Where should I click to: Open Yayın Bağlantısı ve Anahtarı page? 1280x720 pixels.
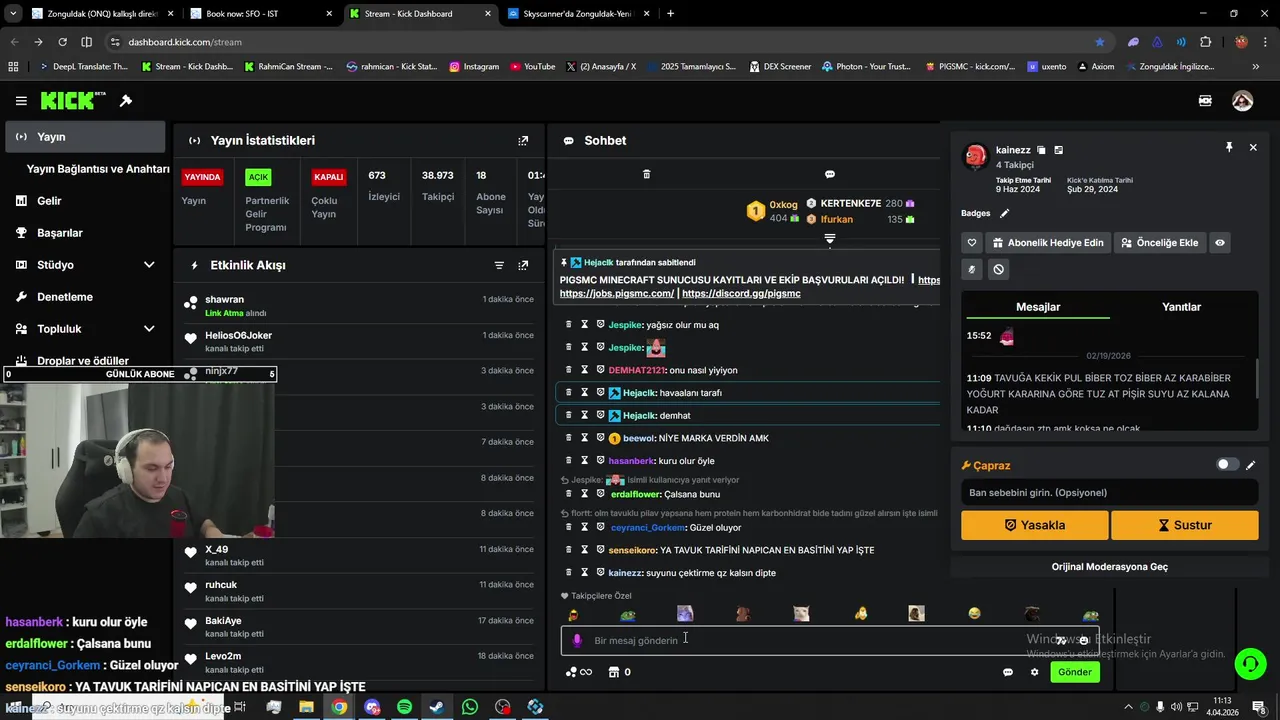98,169
